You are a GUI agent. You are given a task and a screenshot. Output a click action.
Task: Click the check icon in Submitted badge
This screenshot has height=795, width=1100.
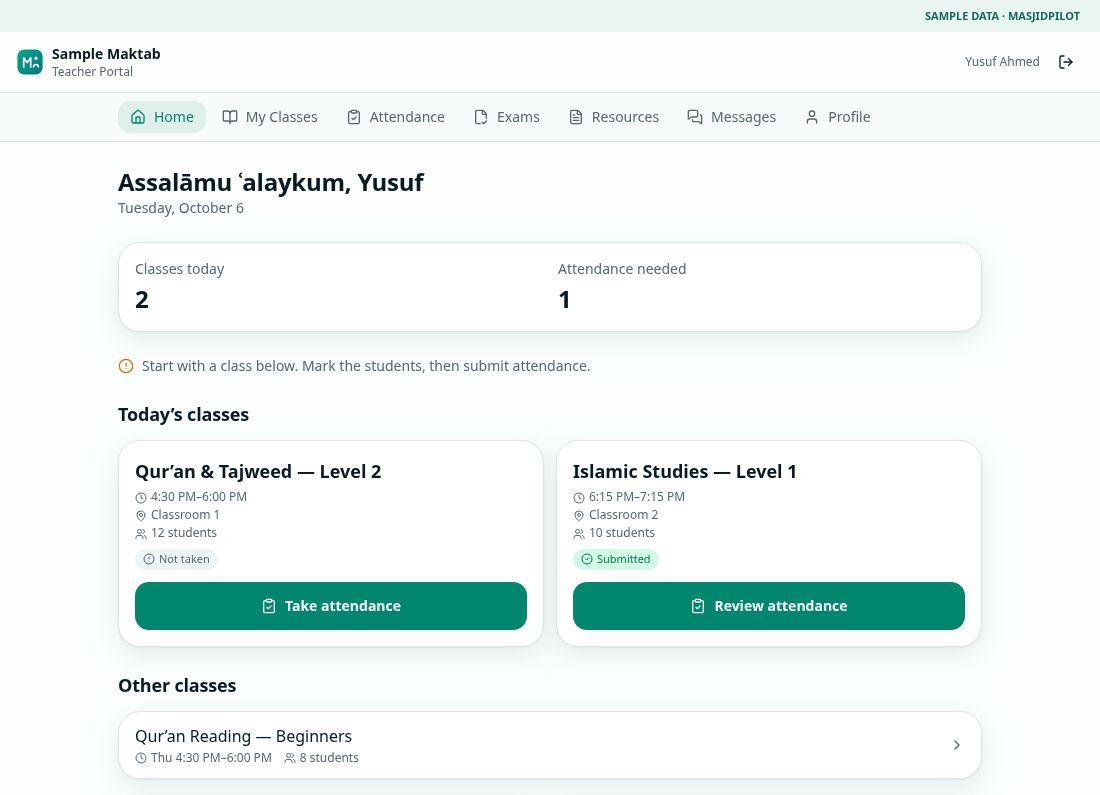click(x=586, y=559)
